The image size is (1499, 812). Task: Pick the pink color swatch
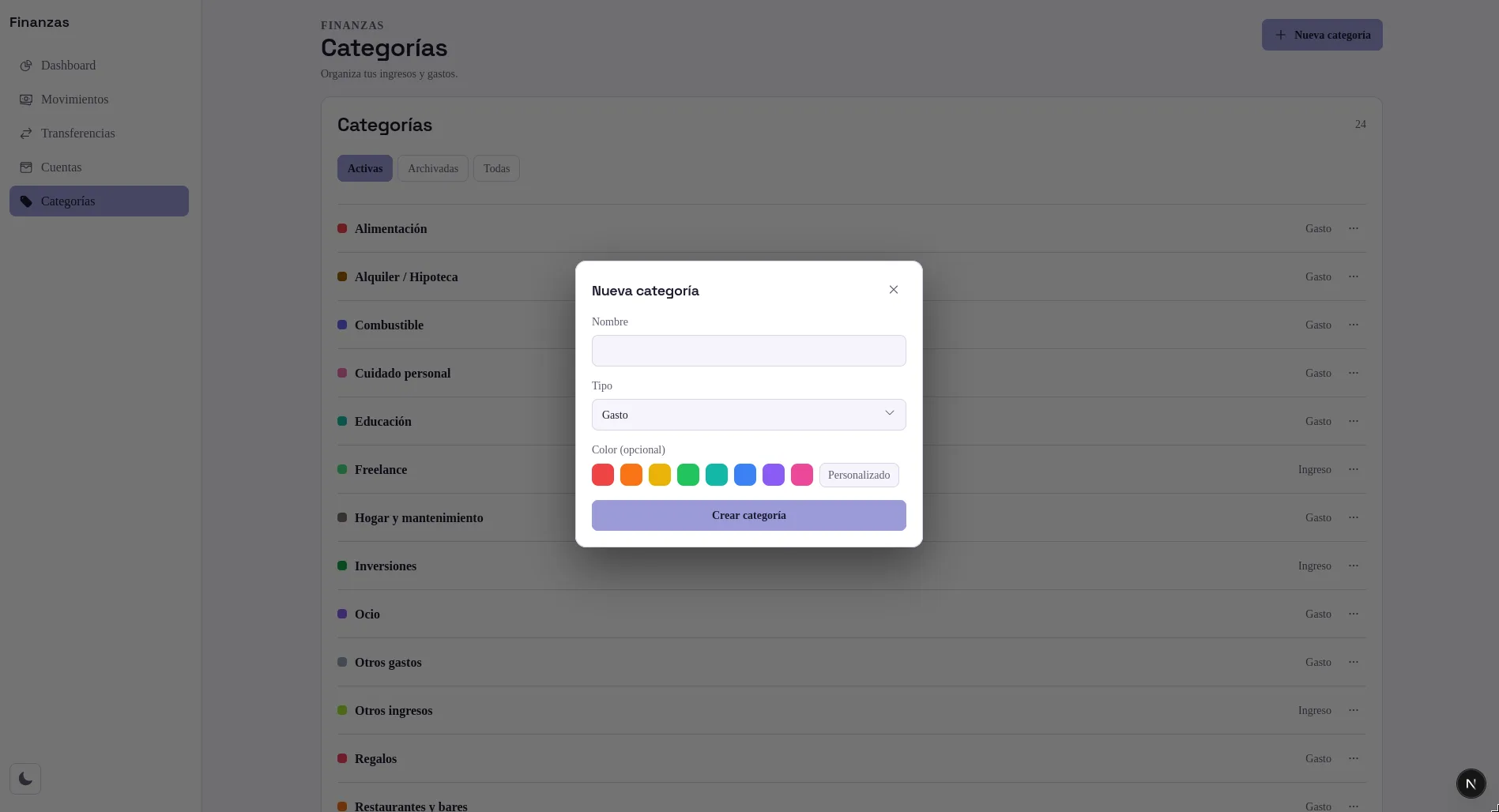802,475
